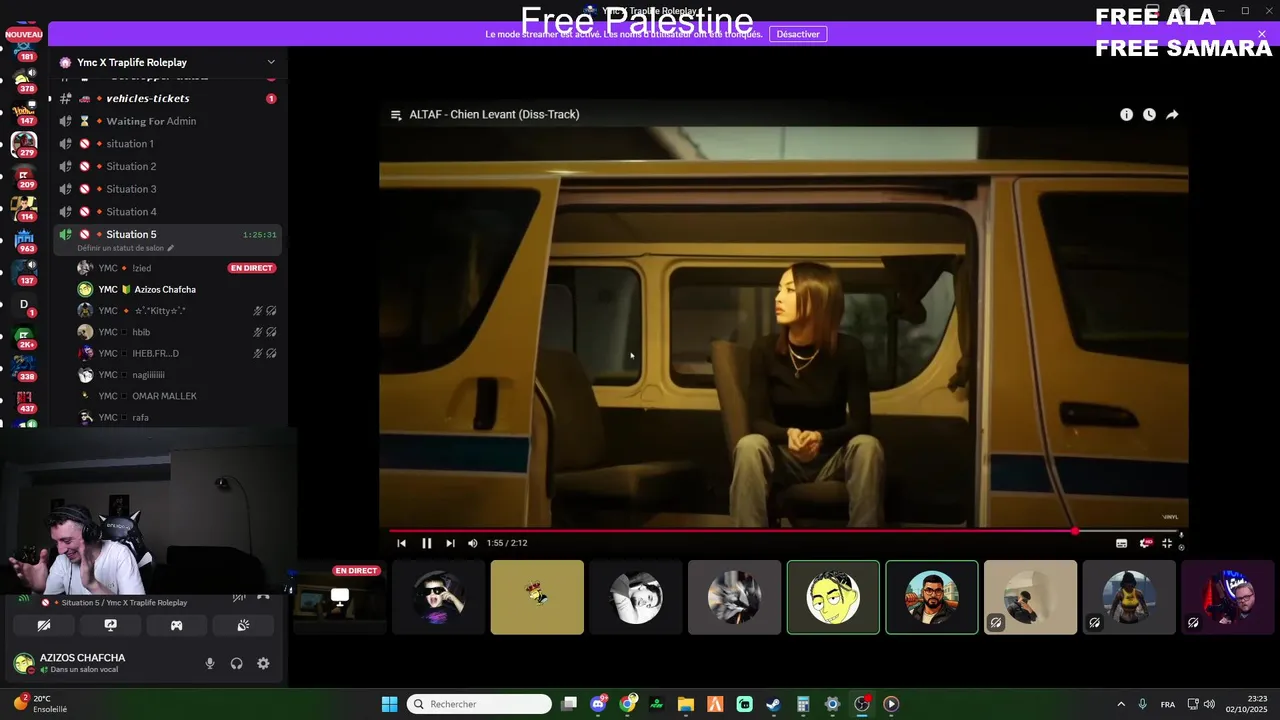
Task: Turn camera on in voice panel
Action: coord(43,625)
